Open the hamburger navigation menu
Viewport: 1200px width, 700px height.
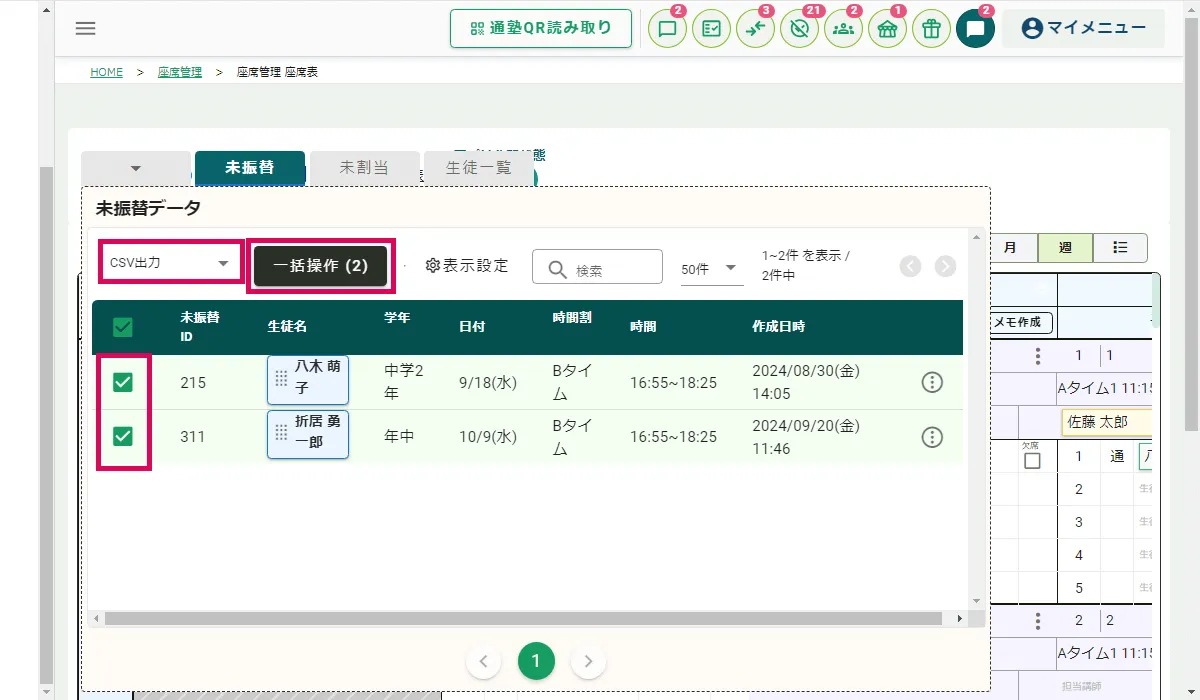point(86,28)
